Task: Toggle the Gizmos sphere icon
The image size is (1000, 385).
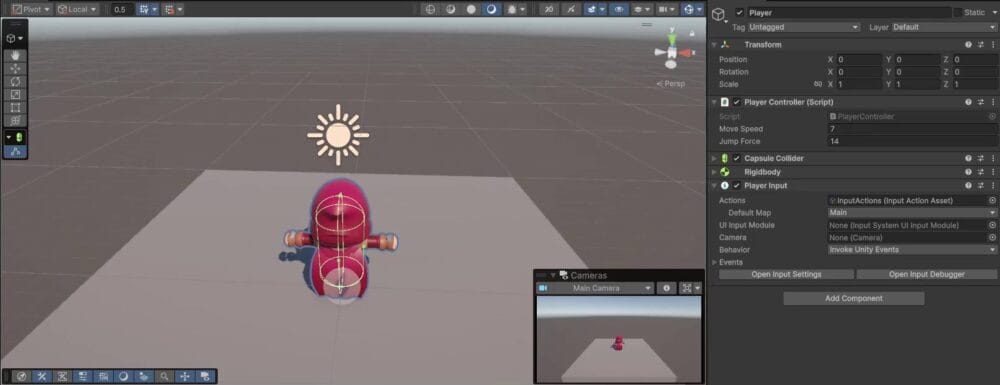Action: coord(689,10)
